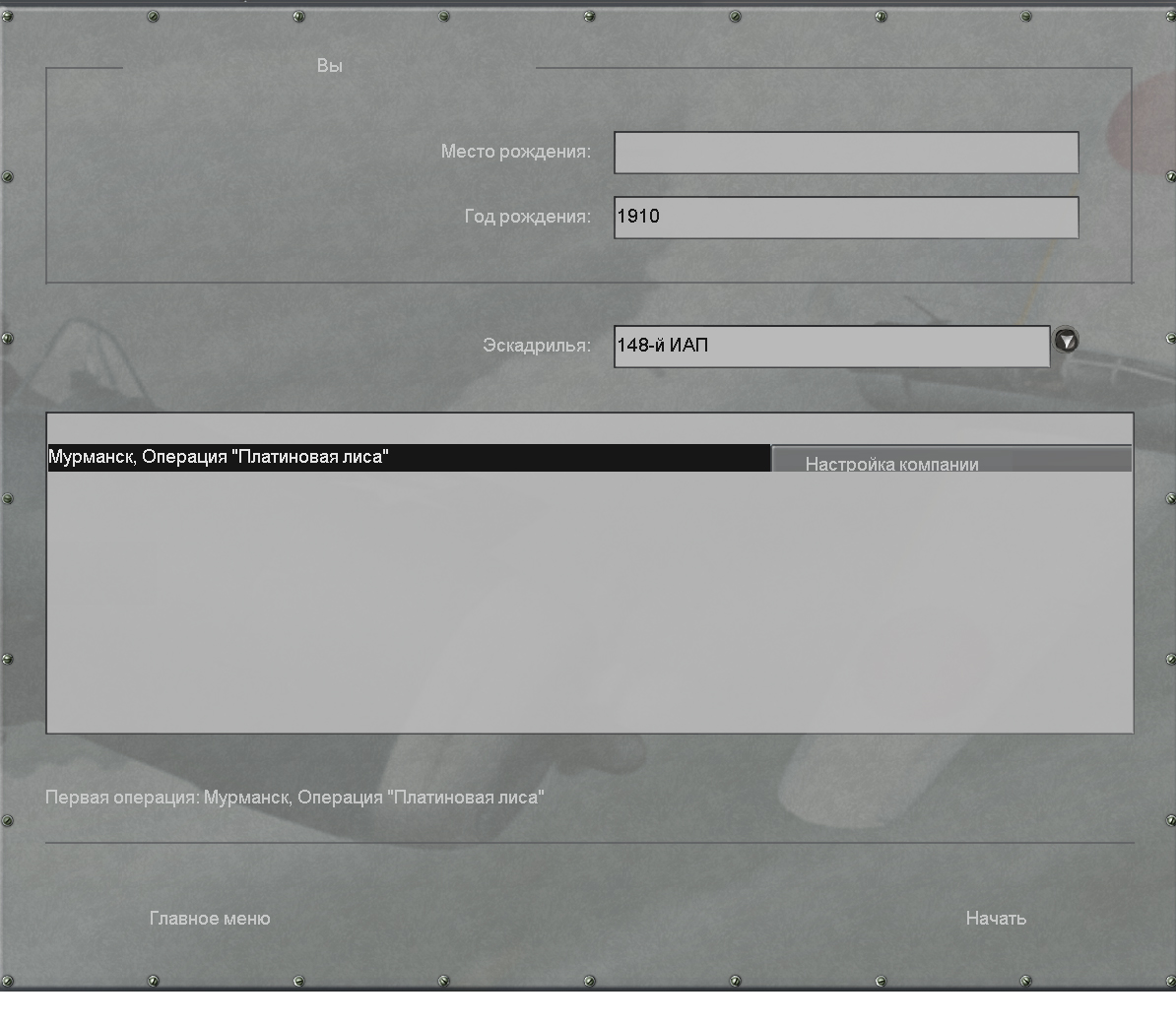
Task: Open the squadron dropdown arrow
Action: pos(1066,341)
